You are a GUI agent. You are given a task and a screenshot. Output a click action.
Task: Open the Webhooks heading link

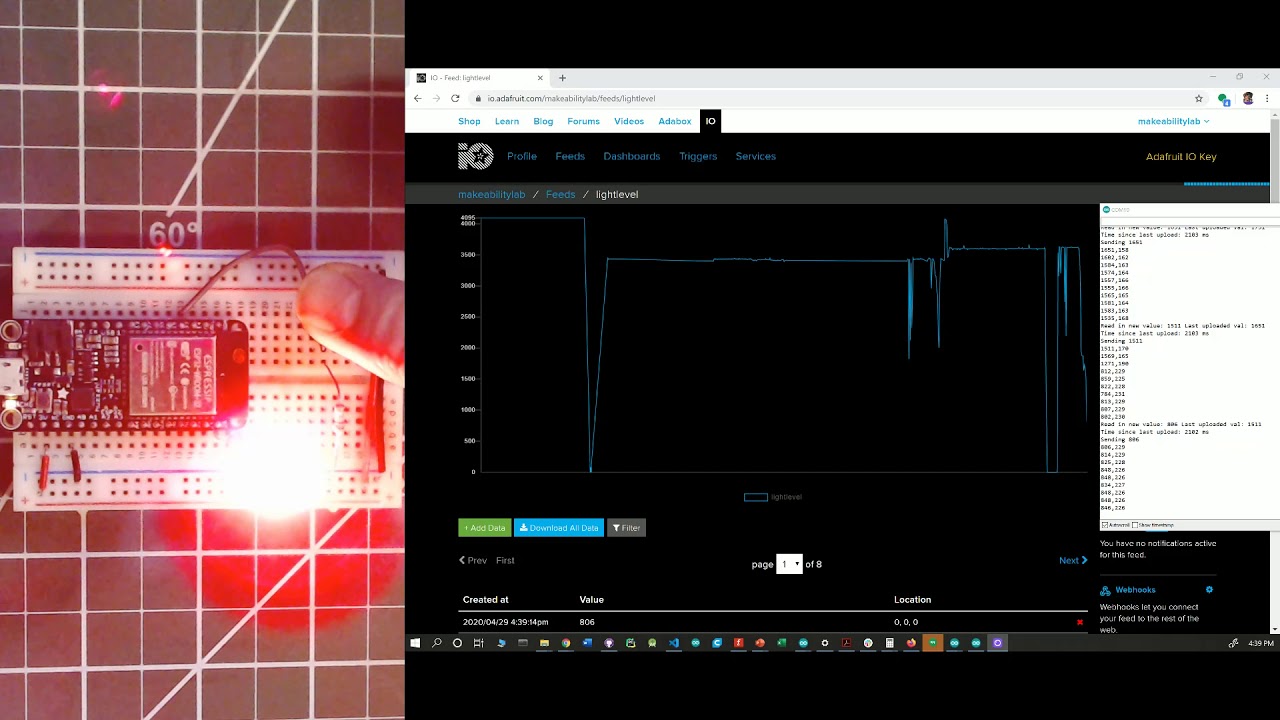click(x=1135, y=590)
